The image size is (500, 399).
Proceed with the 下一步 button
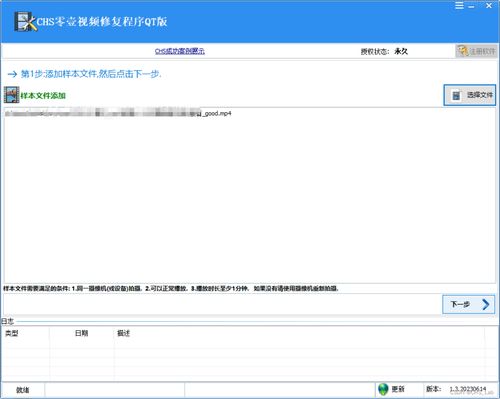[x=468, y=304]
